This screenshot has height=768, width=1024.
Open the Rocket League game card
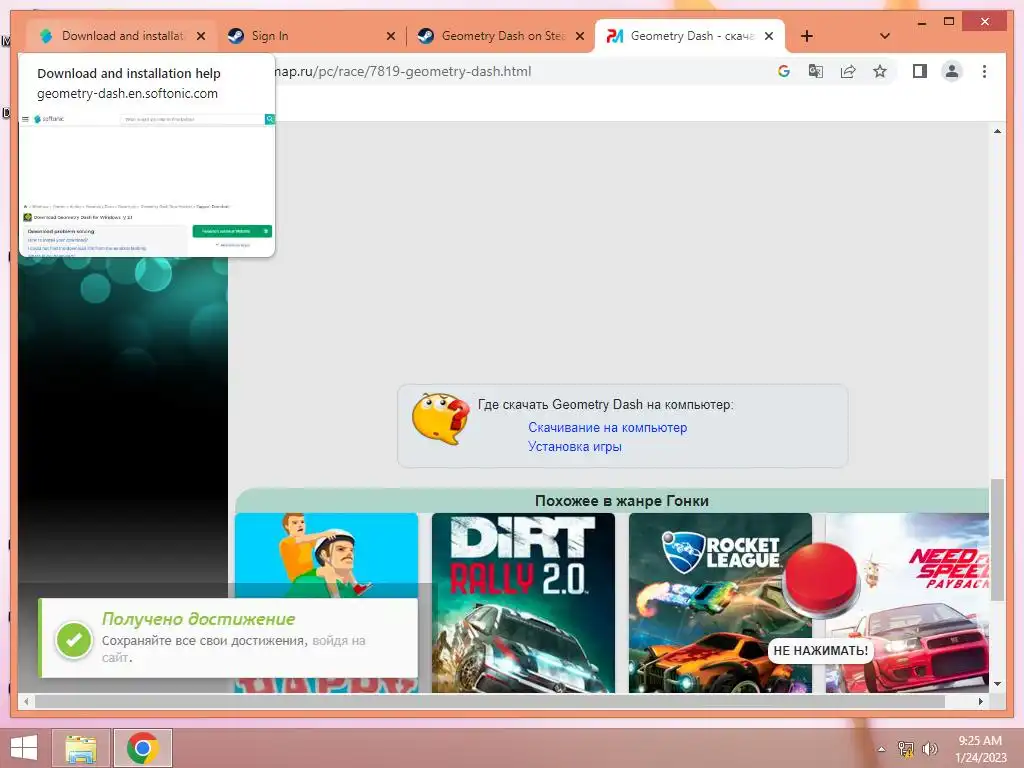pos(720,602)
